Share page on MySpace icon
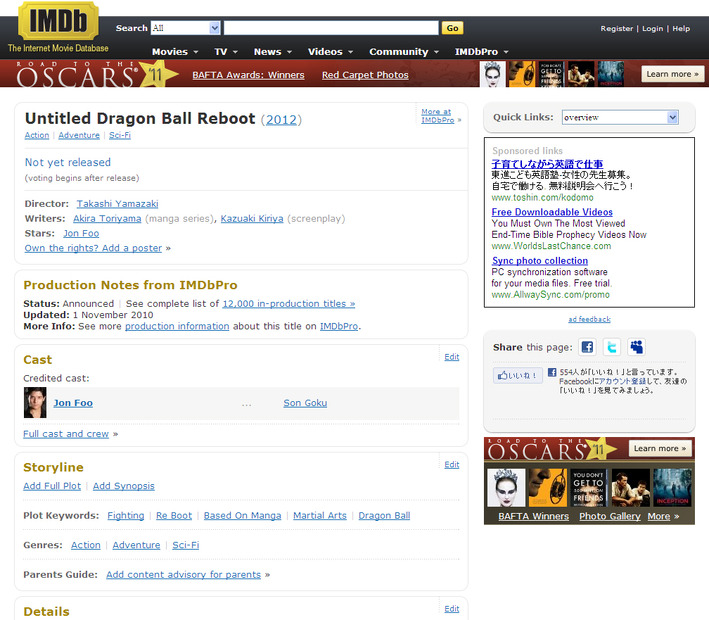The width and height of the screenshot is (709, 620). (637, 347)
